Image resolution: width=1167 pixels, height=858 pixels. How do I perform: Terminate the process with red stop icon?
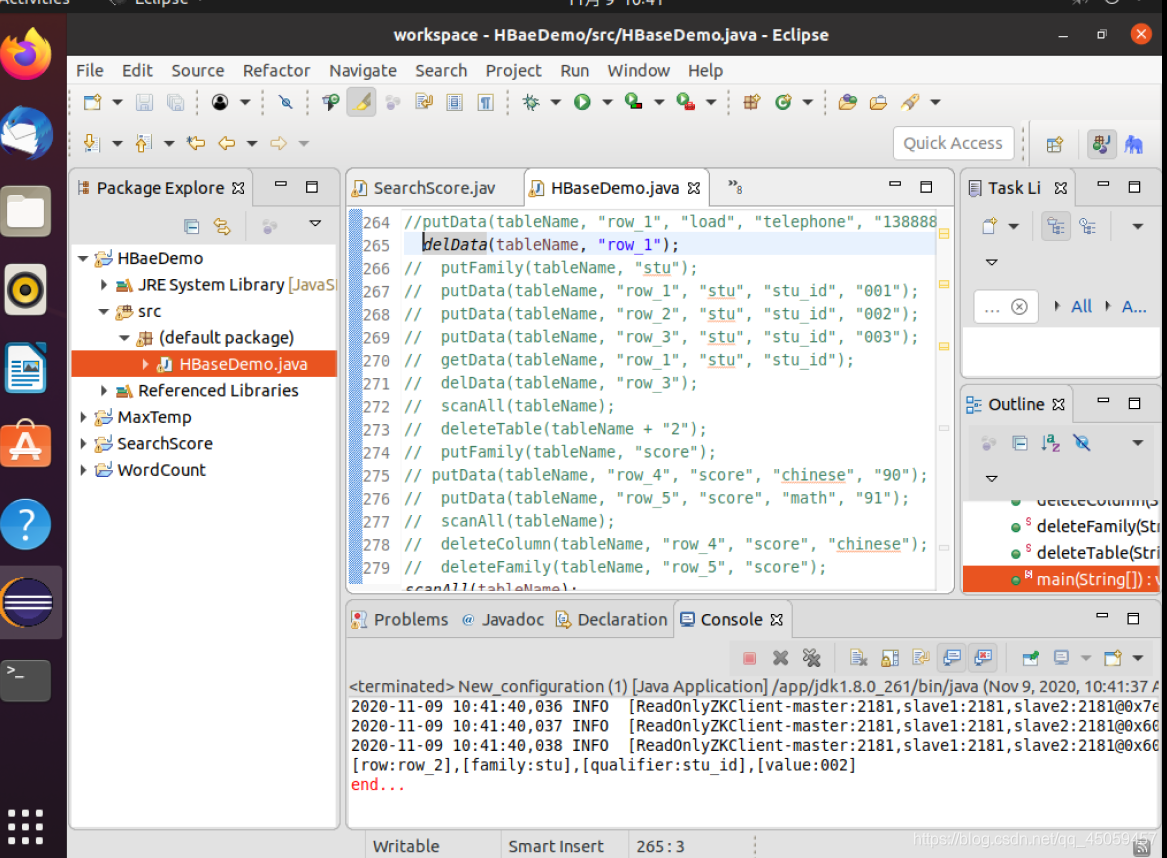click(749, 658)
